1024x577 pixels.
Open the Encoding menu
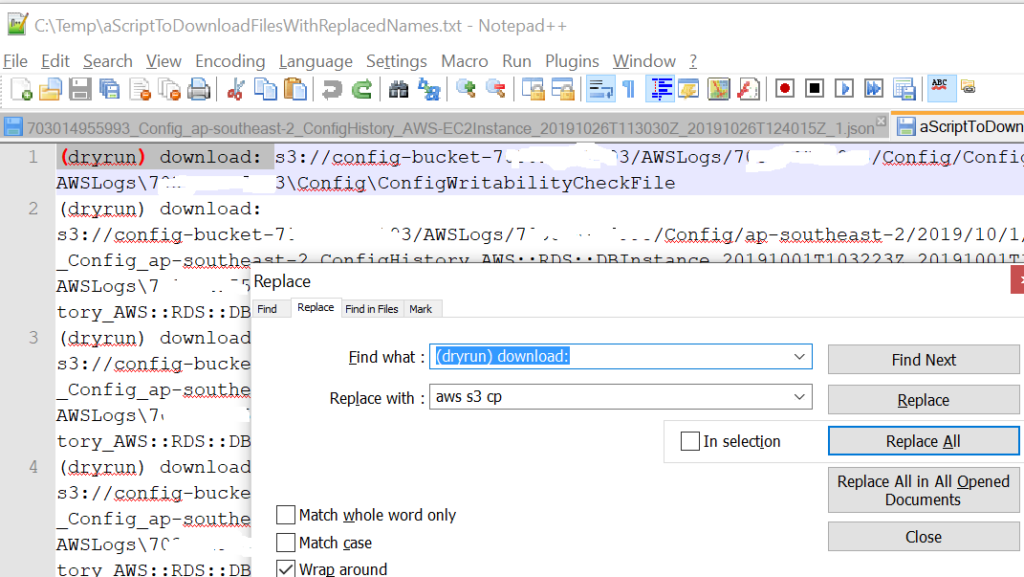point(230,61)
